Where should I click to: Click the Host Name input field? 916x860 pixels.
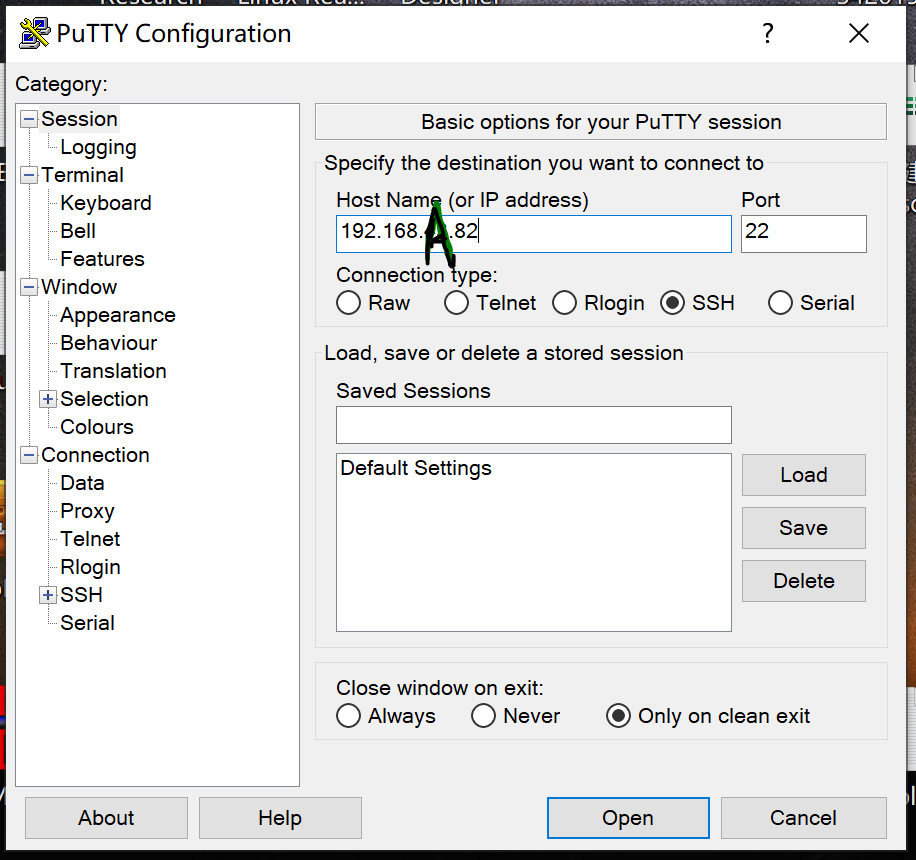[x=534, y=234]
